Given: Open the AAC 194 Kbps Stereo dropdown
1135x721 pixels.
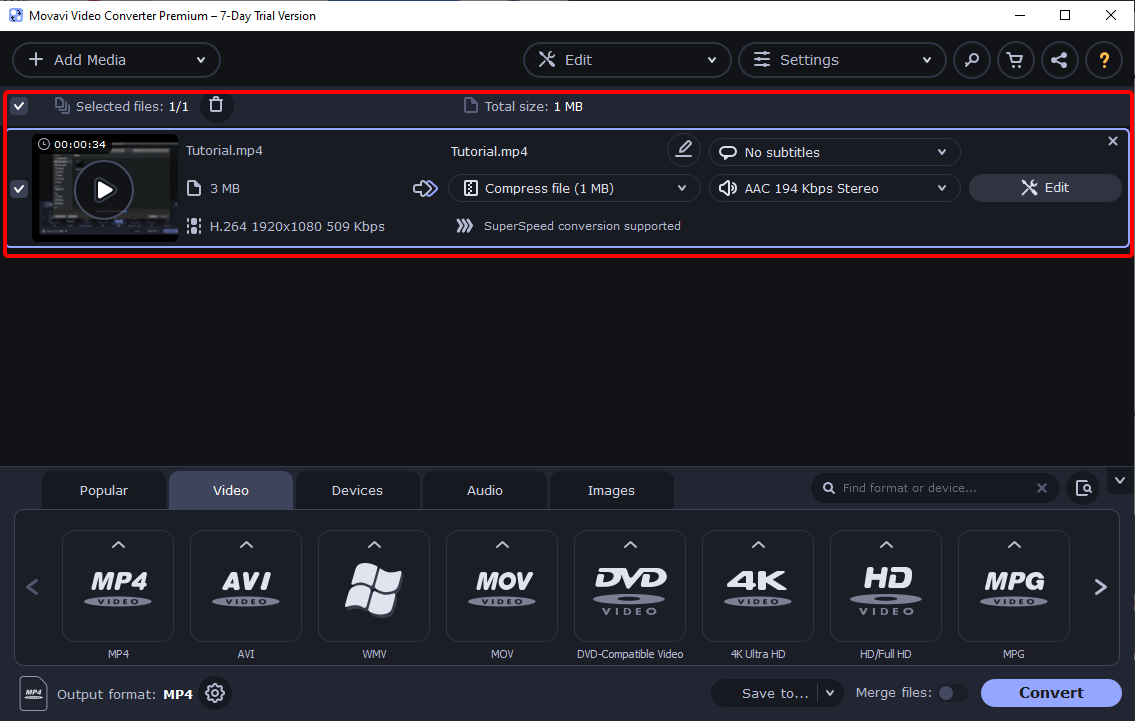Looking at the screenshot, I should click(x=834, y=188).
